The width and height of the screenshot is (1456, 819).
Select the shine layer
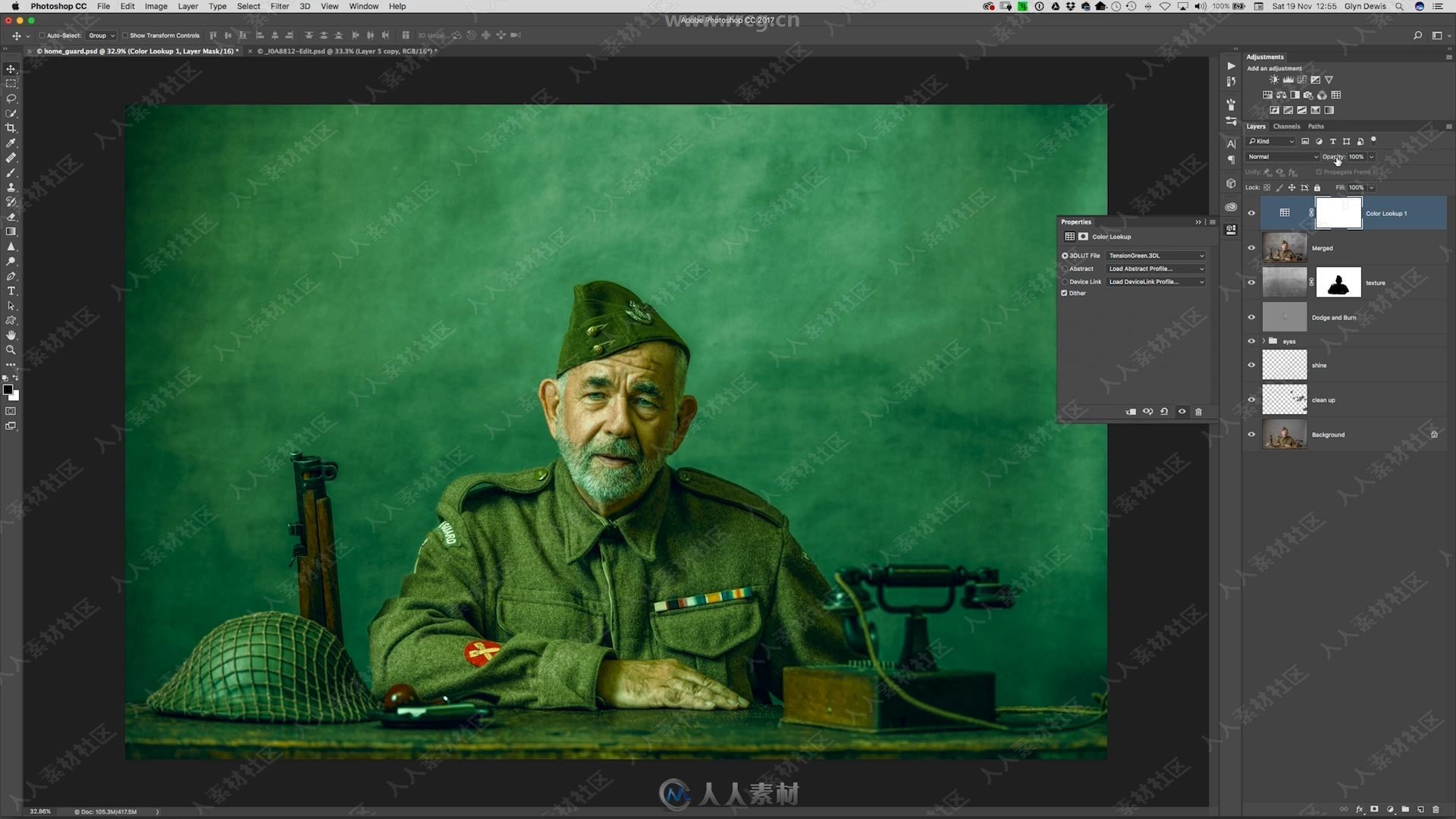click(1353, 366)
